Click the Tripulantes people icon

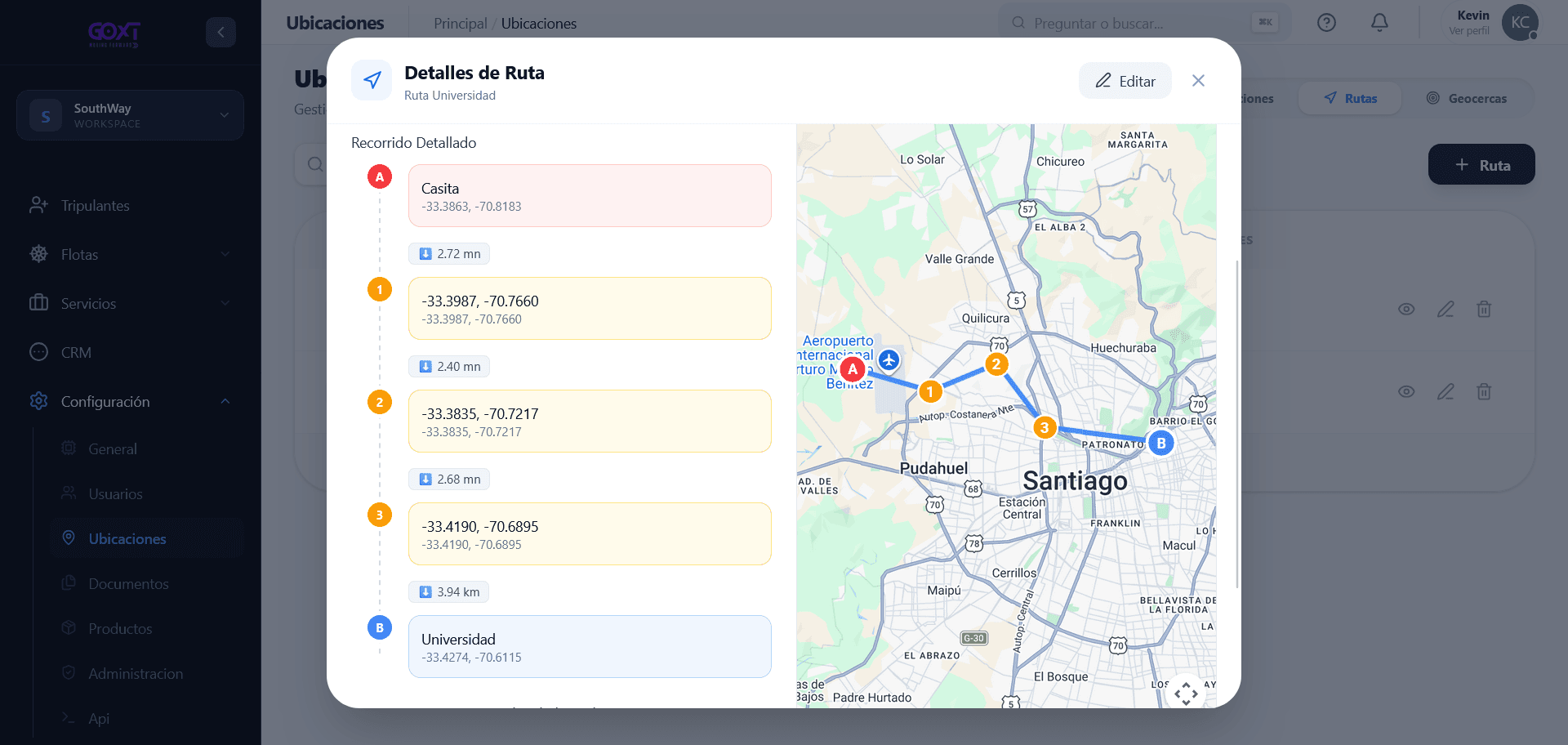pyautogui.click(x=38, y=206)
